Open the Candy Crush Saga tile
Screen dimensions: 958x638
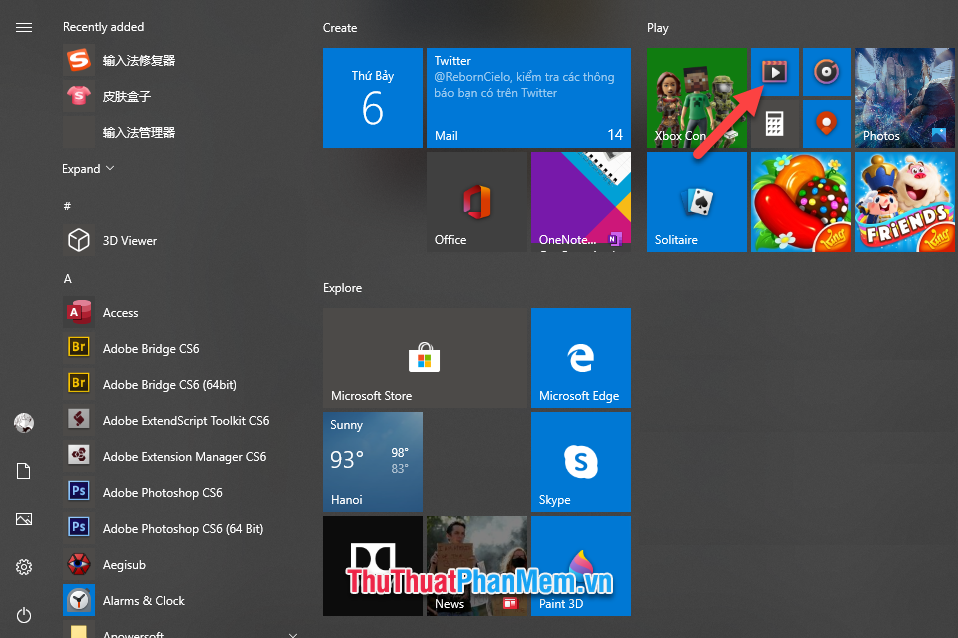[801, 201]
